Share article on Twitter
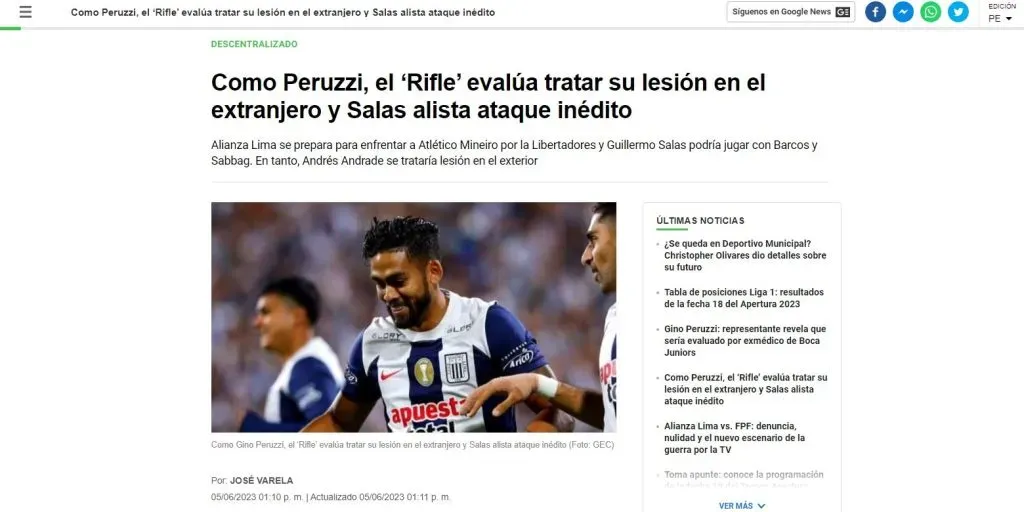Image resolution: width=1024 pixels, height=512 pixels. pos(958,12)
